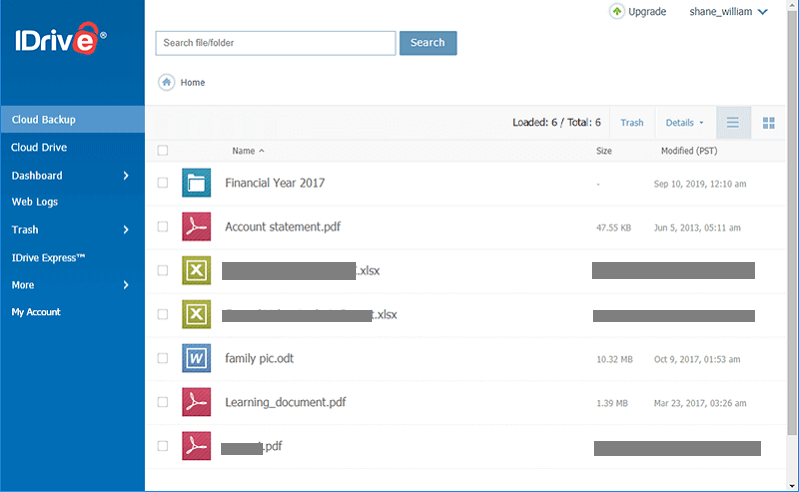The height and width of the screenshot is (492, 799).
Task: Click the scrollbar down arrow
Action: (x=792, y=486)
